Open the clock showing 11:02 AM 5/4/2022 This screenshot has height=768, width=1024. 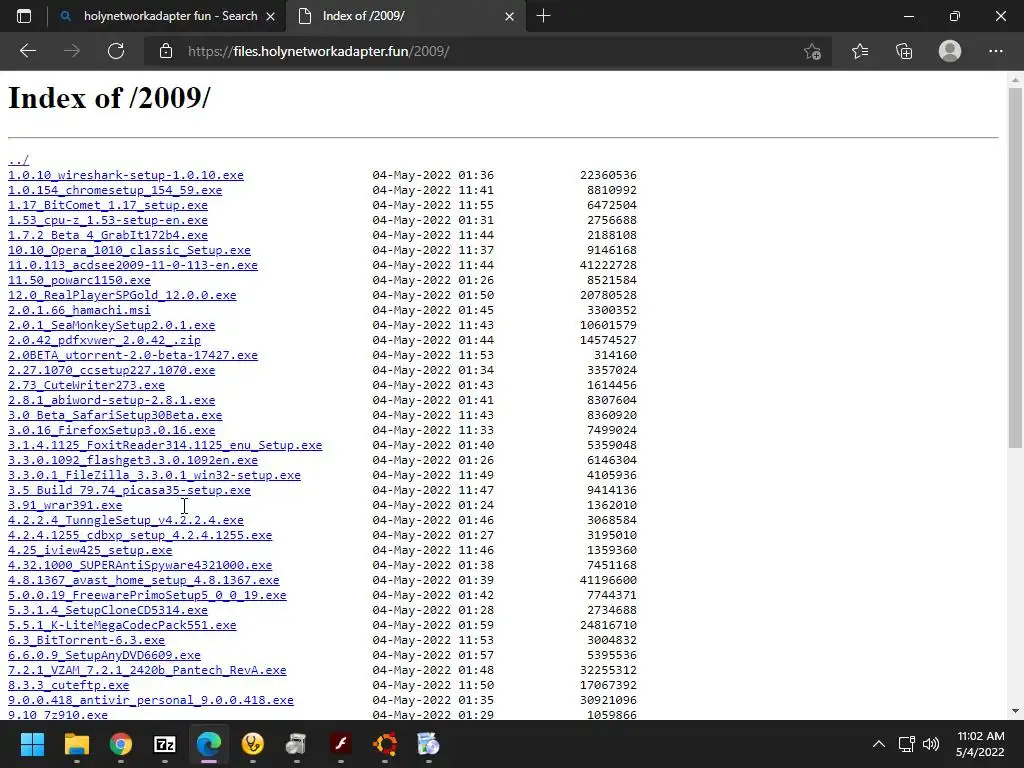click(x=980, y=744)
